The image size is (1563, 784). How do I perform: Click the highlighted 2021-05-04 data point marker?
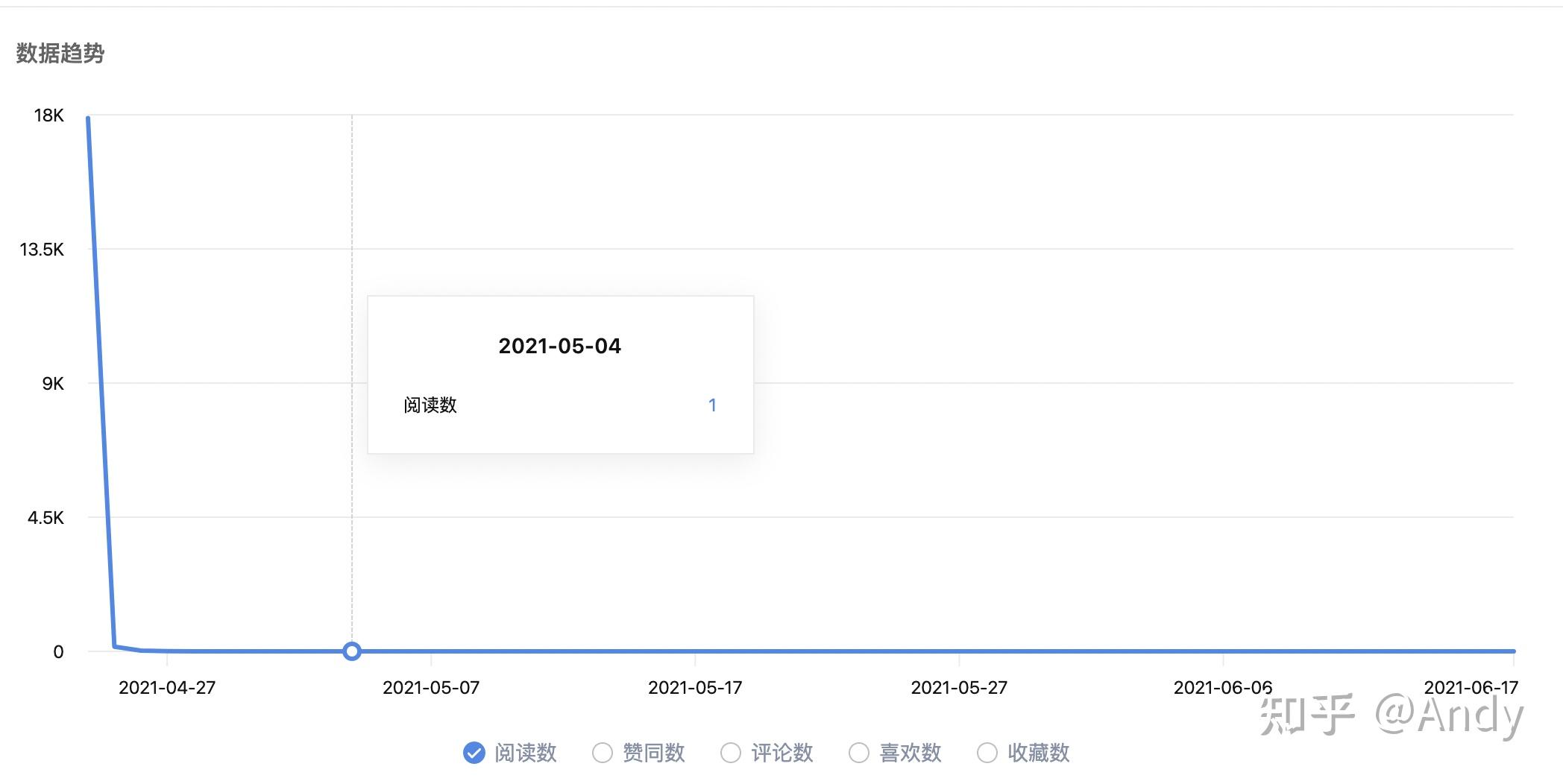[352, 651]
